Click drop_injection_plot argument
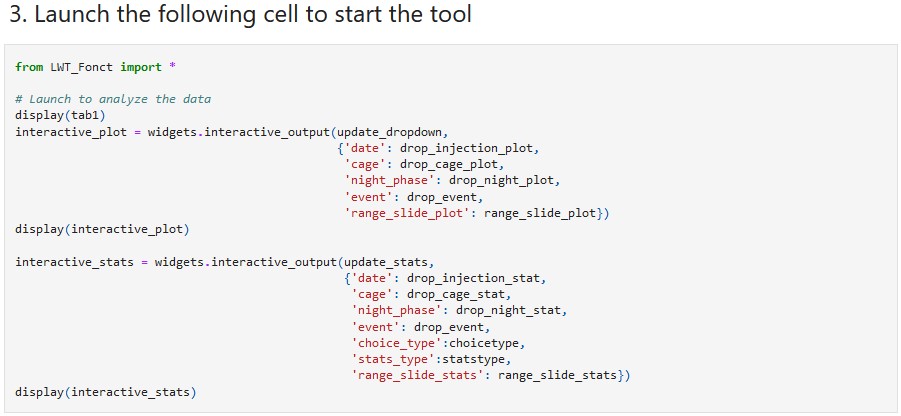The width and height of the screenshot is (901, 416). click(x=469, y=148)
